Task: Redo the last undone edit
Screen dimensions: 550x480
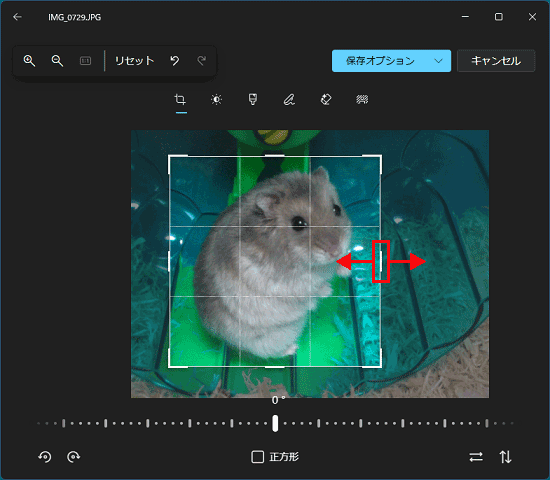Action: pos(202,61)
